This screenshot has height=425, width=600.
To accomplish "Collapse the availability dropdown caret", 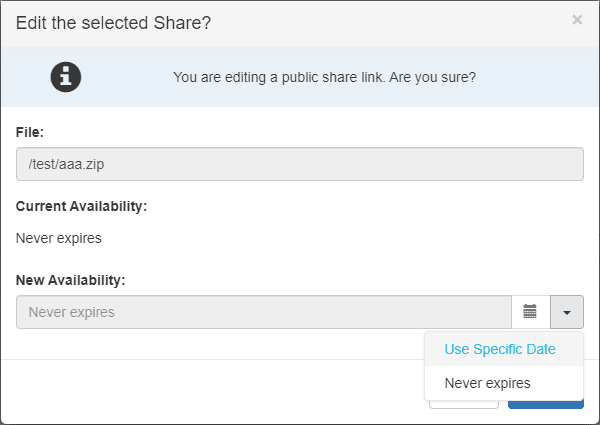I will click(x=566, y=312).
